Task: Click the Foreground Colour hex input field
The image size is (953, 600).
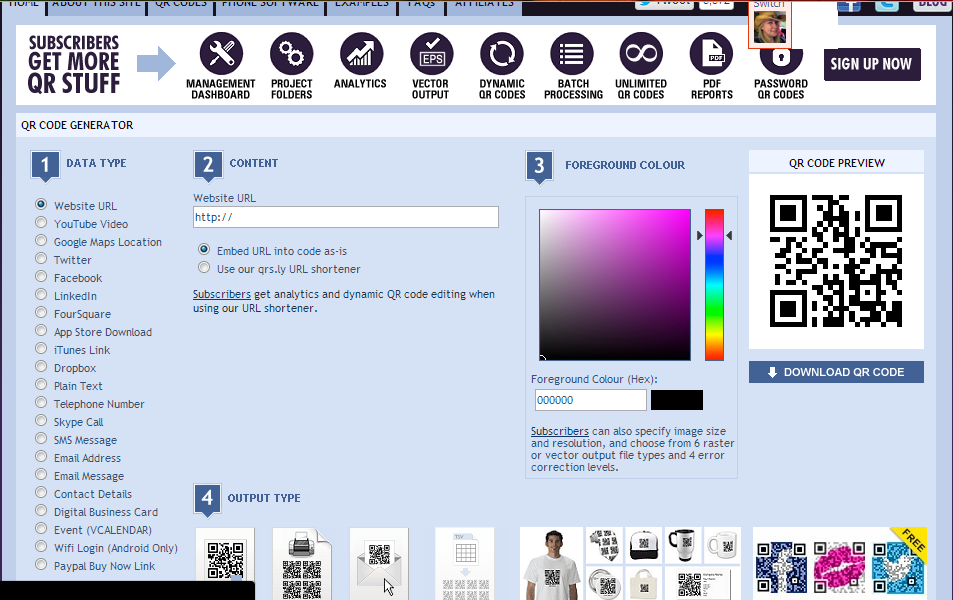Action: click(x=590, y=400)
